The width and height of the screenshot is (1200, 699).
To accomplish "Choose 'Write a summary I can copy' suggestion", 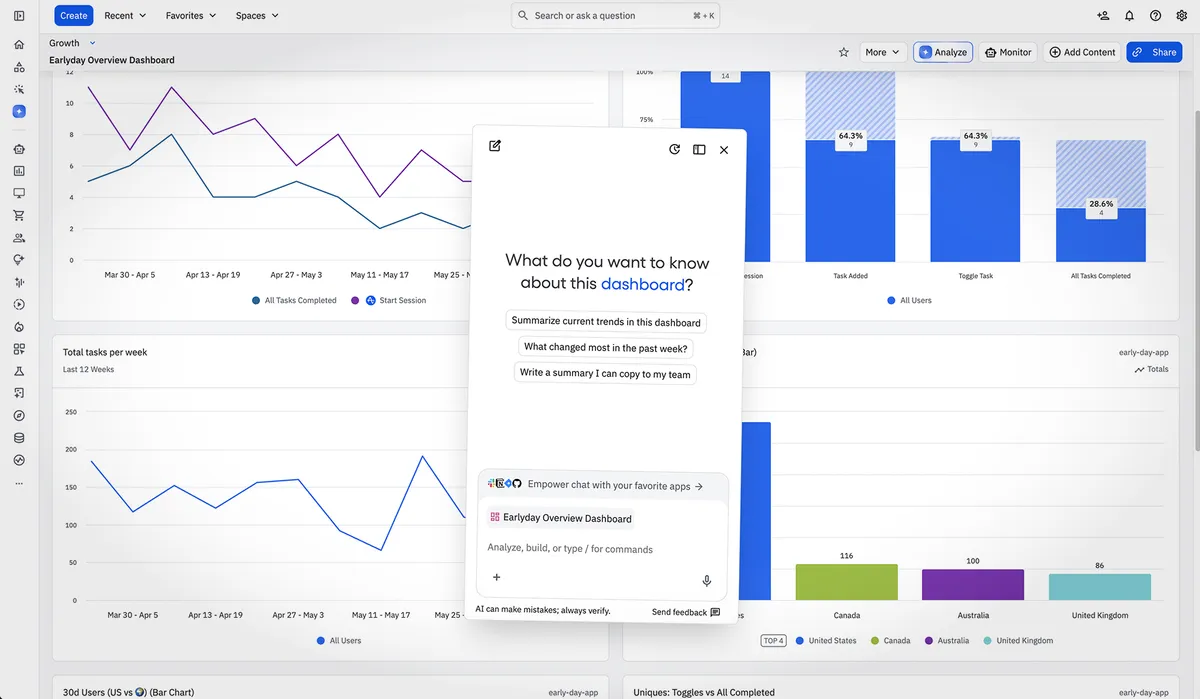I will pyautogui.click(x=606, y=373).
